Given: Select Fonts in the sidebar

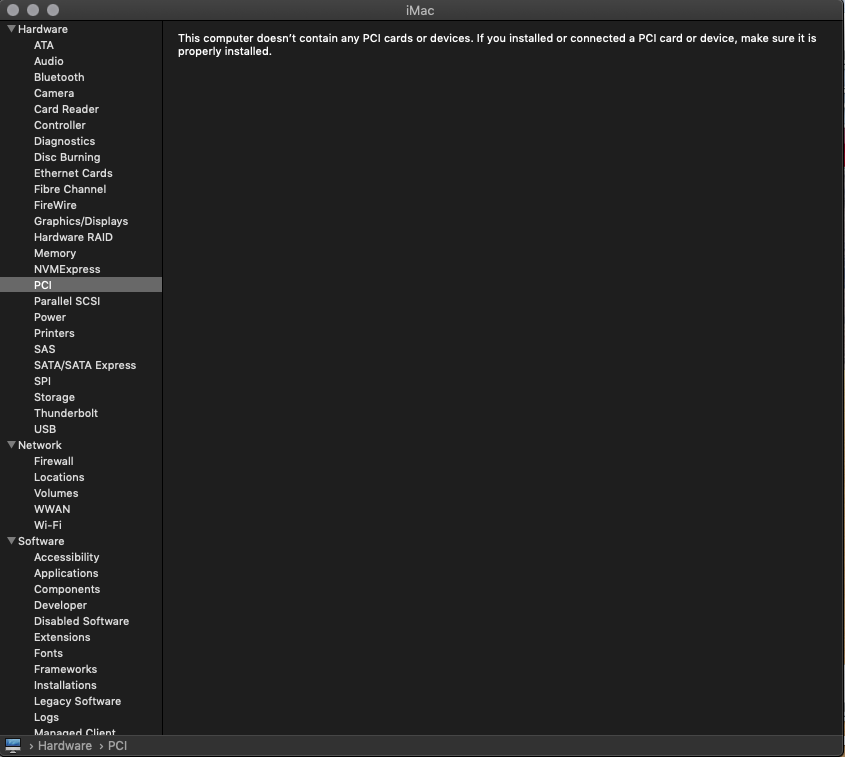Looking at the screenshot, I should (48, 653).
